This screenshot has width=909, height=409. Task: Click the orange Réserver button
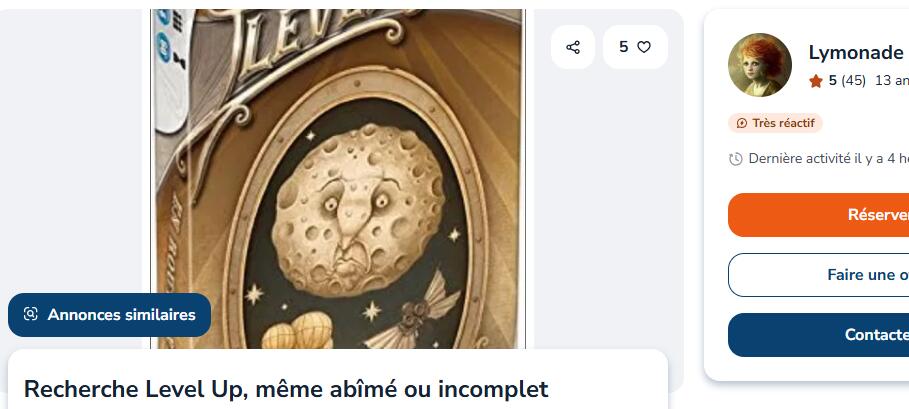click(819, 215)
